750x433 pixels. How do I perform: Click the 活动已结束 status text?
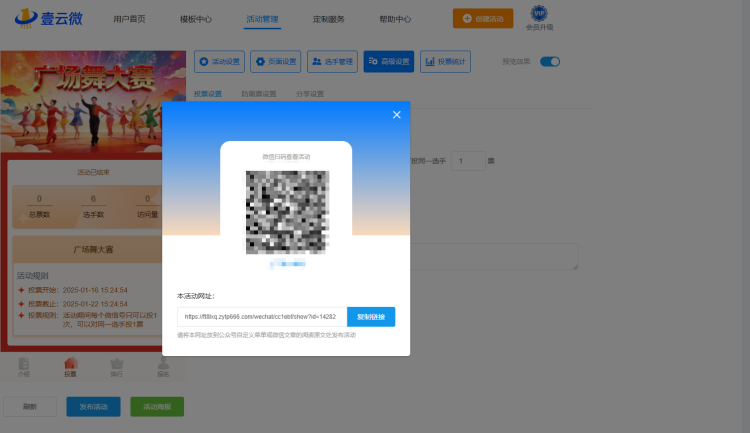pyautogui.click(x=93, y=172)
